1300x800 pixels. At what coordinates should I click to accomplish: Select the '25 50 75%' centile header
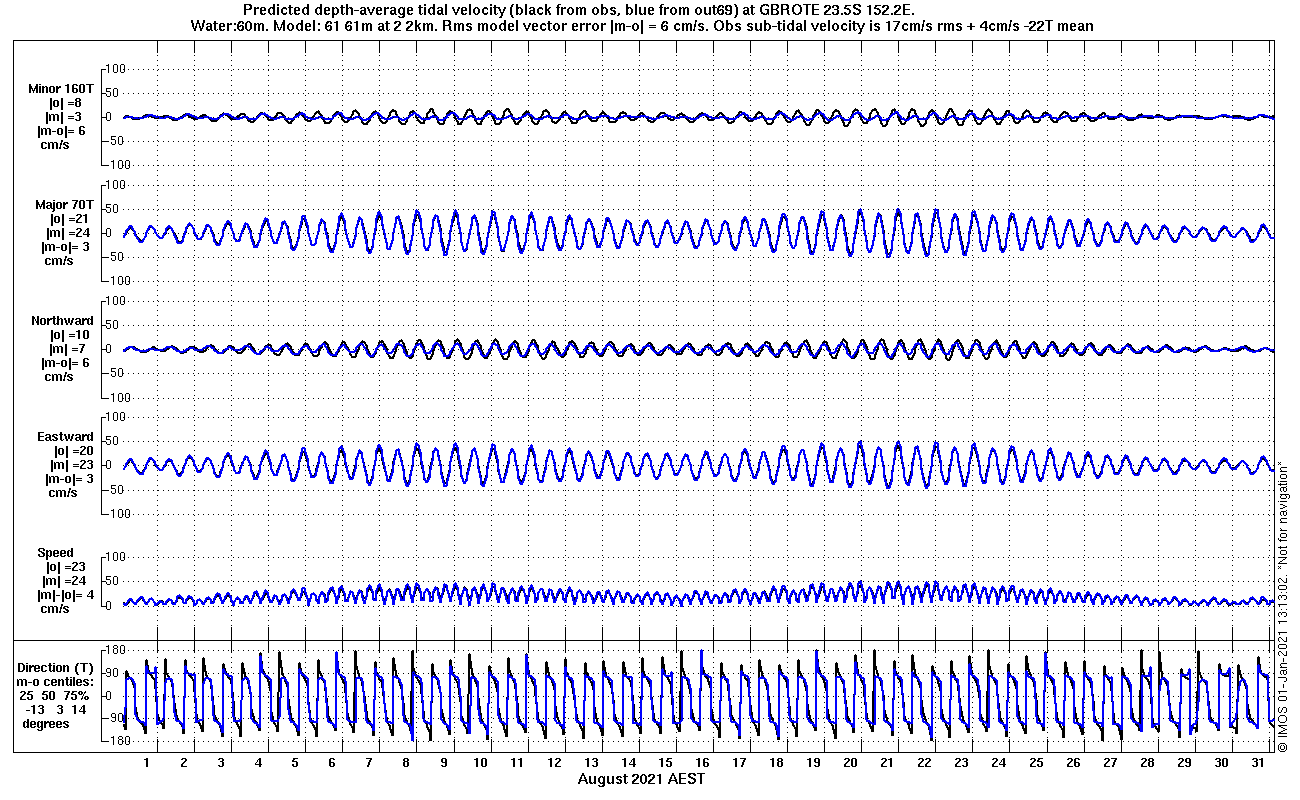click(56, 696)
